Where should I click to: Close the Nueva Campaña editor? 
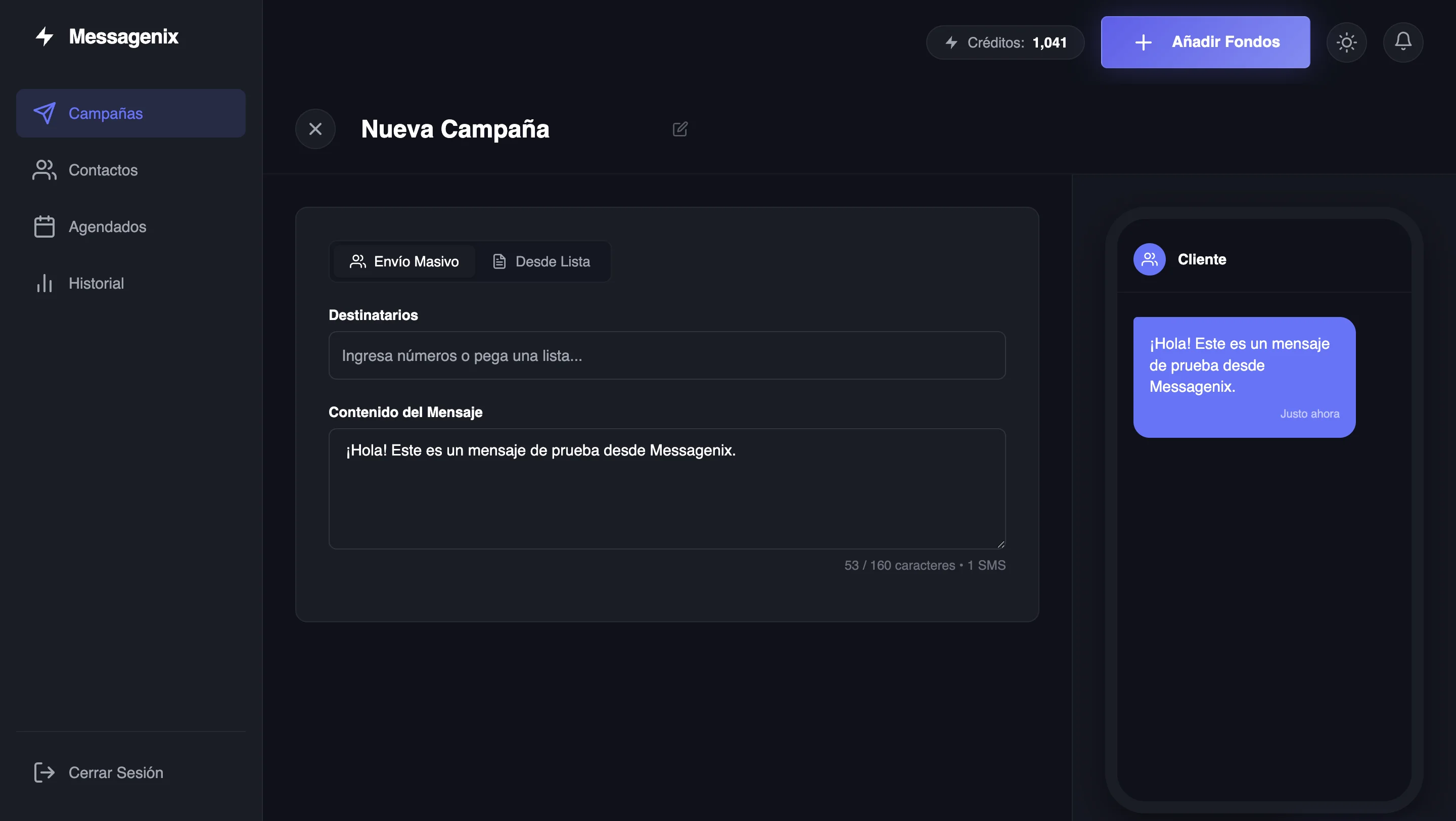coord(315,129)
